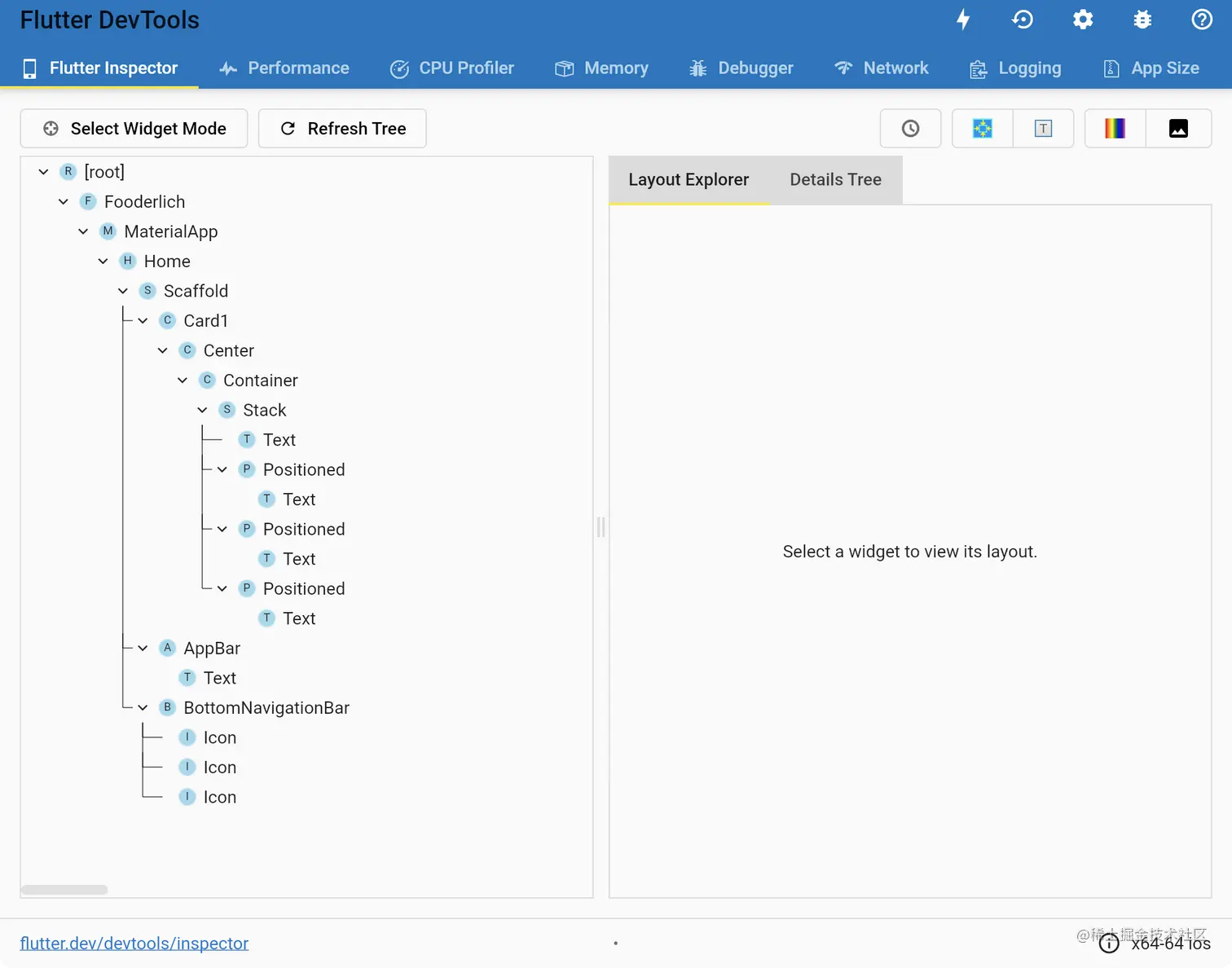This screenshot has width=1232, height=968.
Task: Switch to the Logging tab
Action: click(x=1015, y=68)
